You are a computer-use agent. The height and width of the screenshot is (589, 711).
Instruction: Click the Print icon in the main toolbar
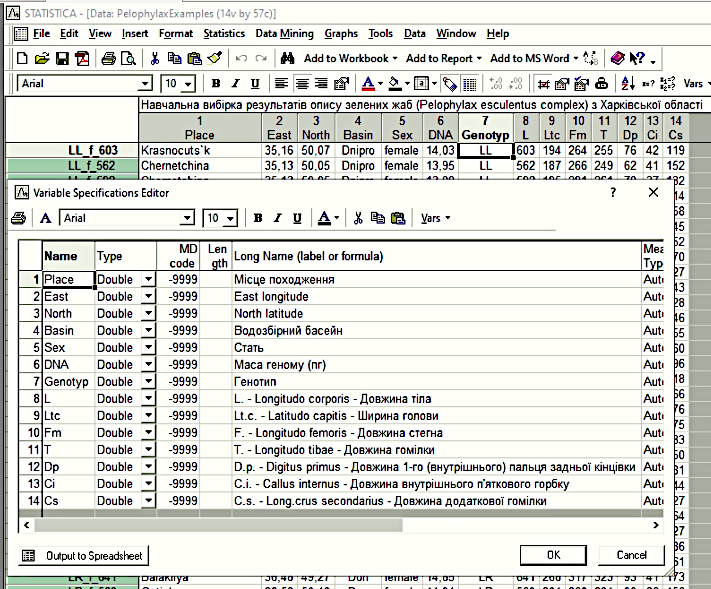coord(106,59)
